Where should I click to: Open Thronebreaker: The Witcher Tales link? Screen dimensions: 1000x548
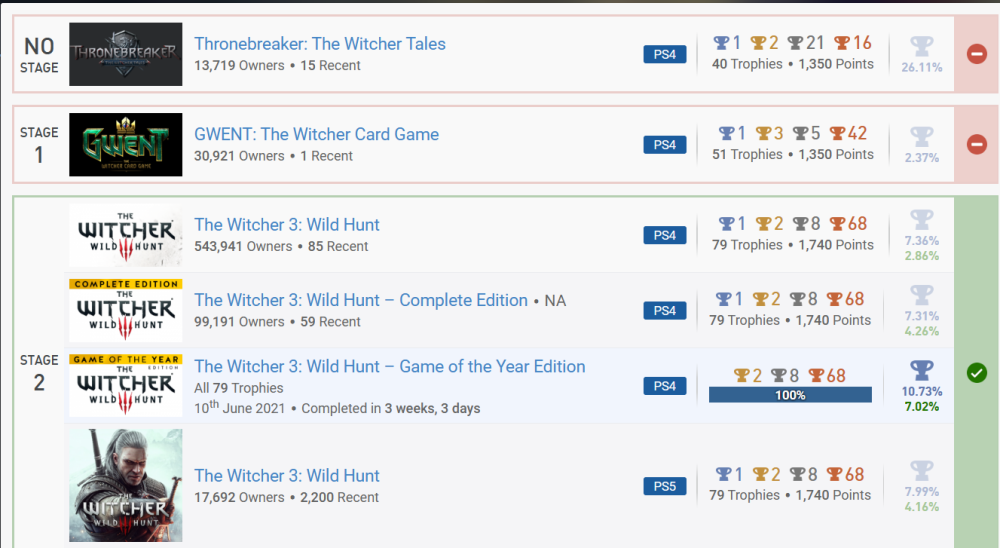click(x=320, y=44)
